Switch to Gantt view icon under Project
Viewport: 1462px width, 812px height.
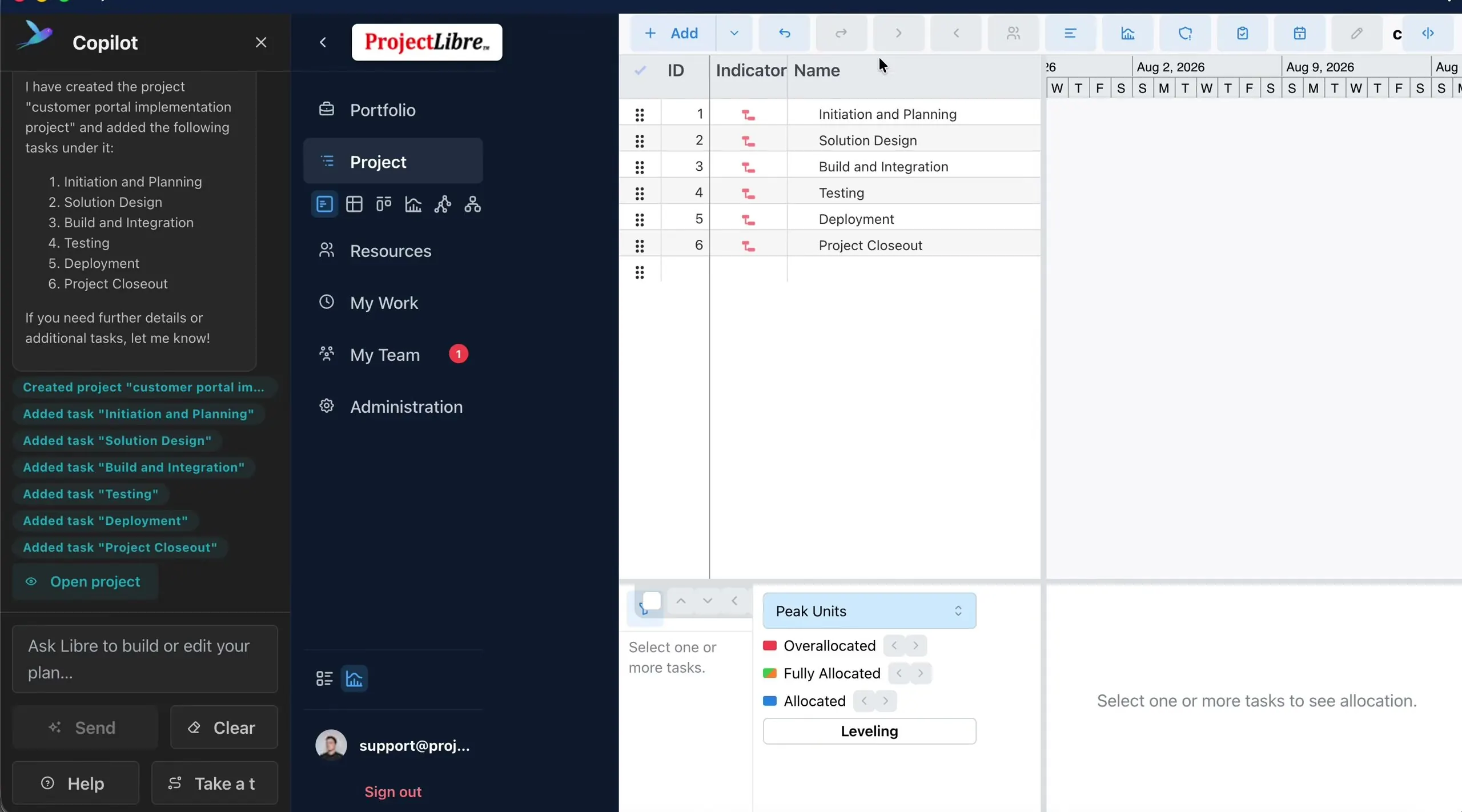coord(324,204)
